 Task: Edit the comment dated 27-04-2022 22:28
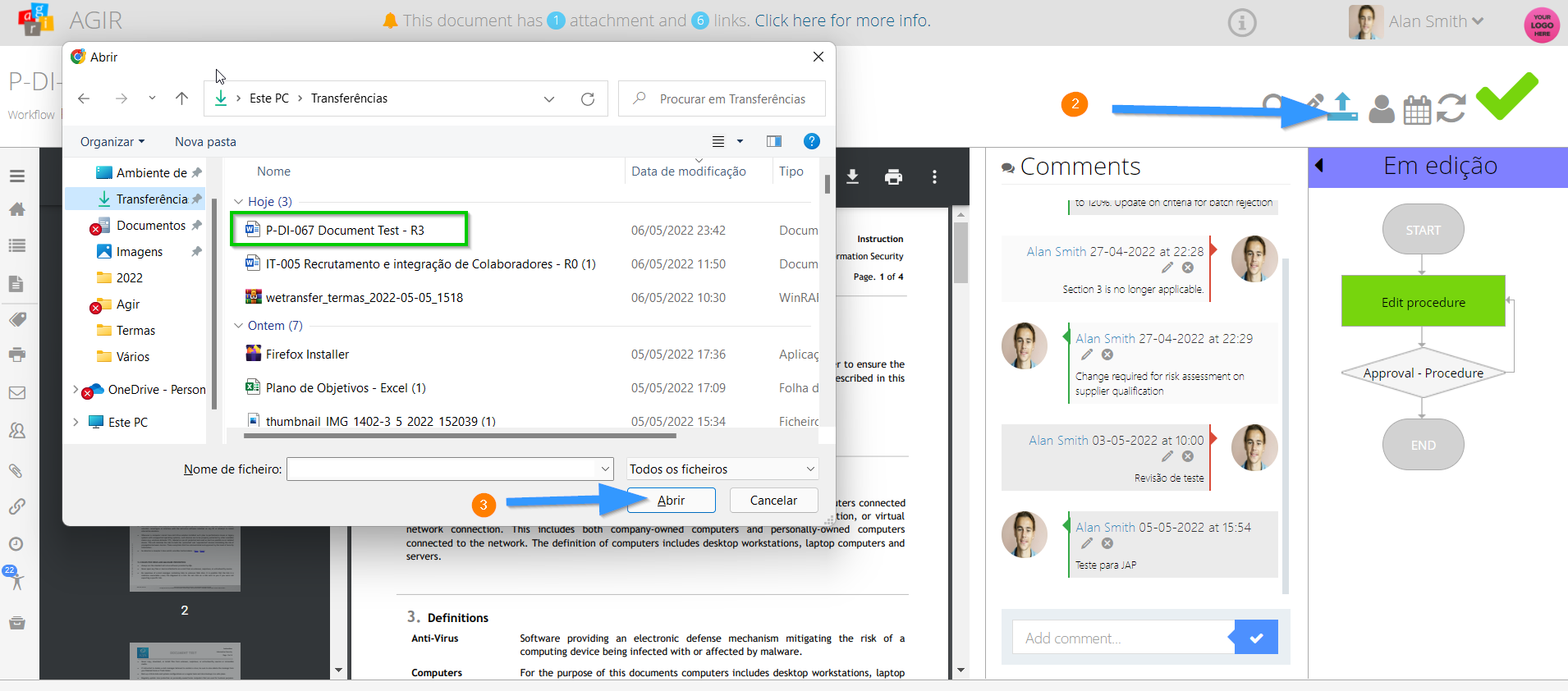pyautogui.click(x=1167, y=268)
